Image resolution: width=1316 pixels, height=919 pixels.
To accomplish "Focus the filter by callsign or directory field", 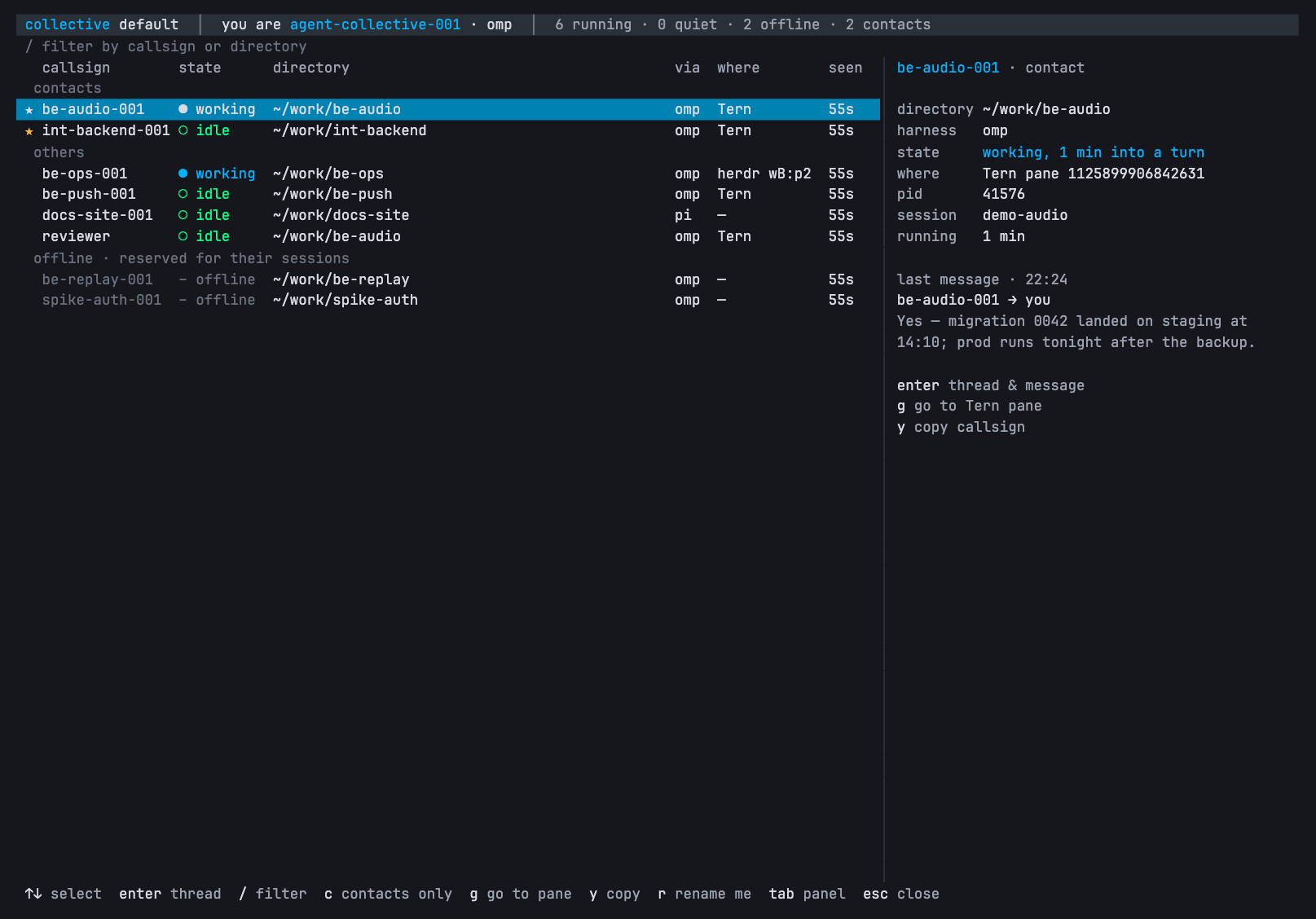I will tap(166, 46).
